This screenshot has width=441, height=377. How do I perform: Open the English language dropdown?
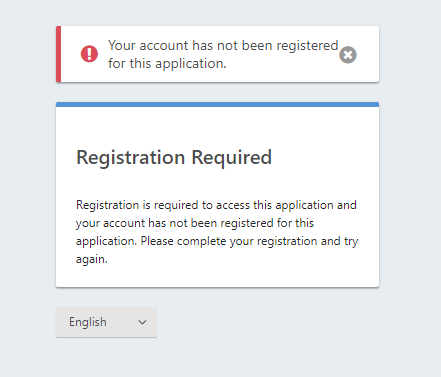pyautogui.click(x=106, y=322)
